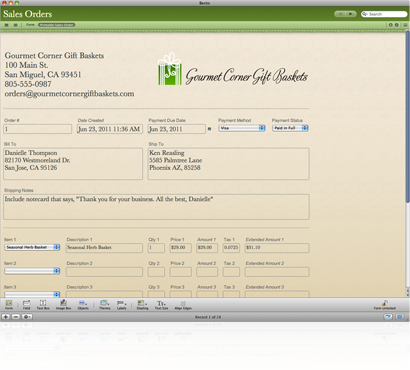
Task: Select the Printable Sales Order form tab
Action: 56,25
